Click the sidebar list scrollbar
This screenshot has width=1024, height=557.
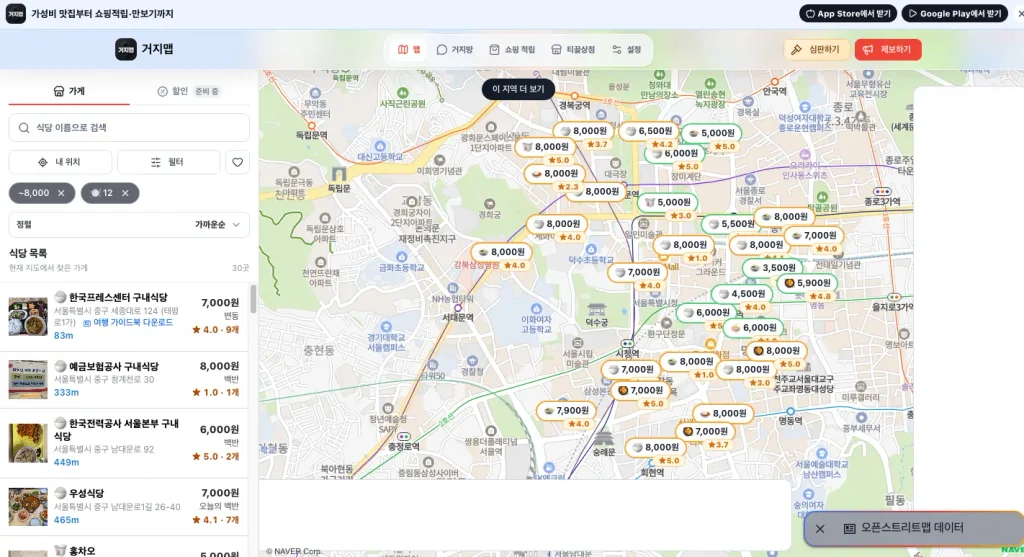[x=253, y=298]
